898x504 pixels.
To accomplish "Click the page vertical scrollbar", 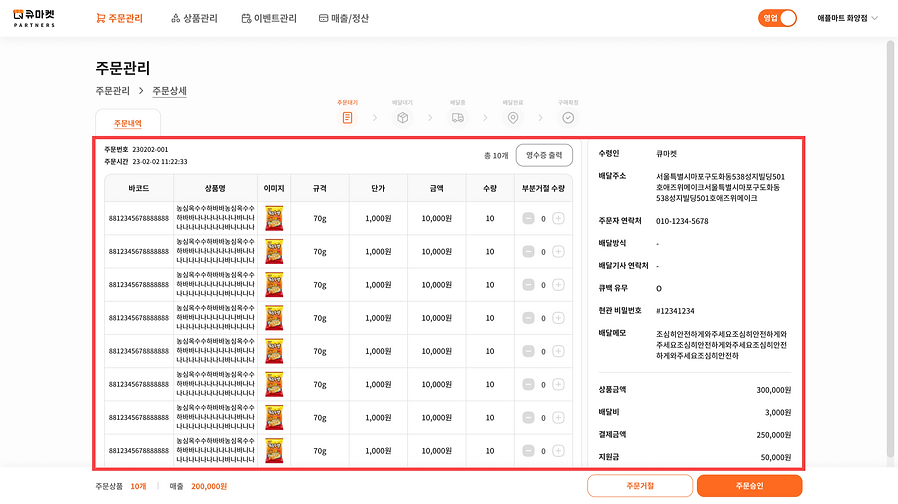I will pyautogui.click(x=891, y=249).
